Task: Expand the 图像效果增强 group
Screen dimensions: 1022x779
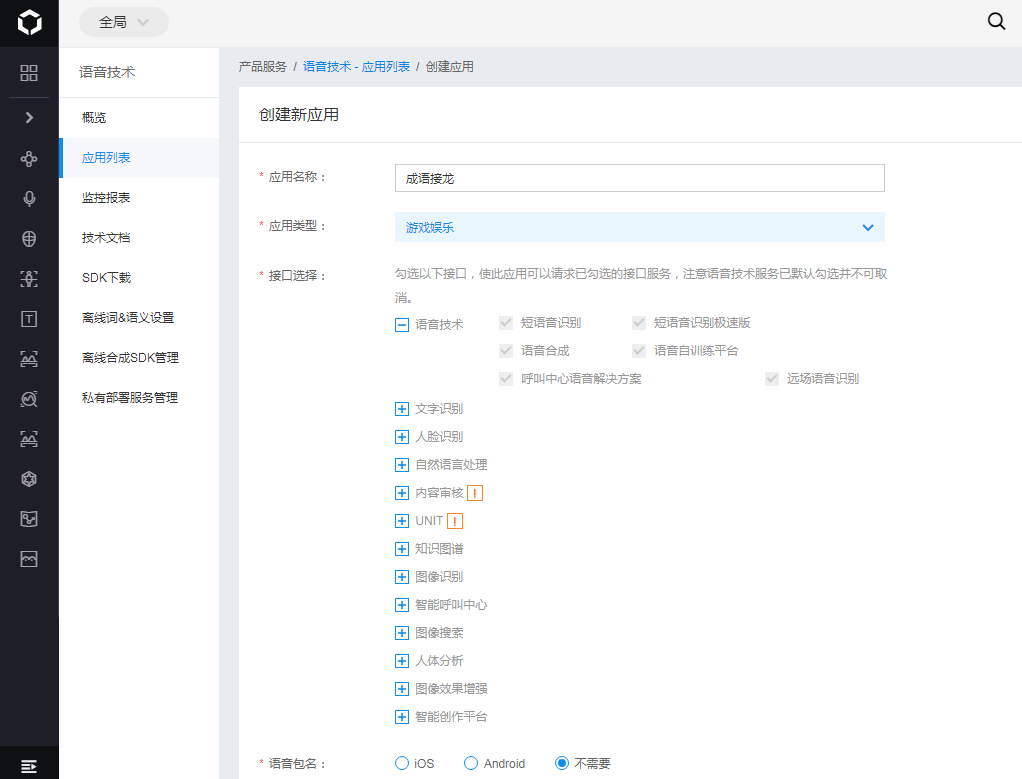Action: (x=402, y=690)
